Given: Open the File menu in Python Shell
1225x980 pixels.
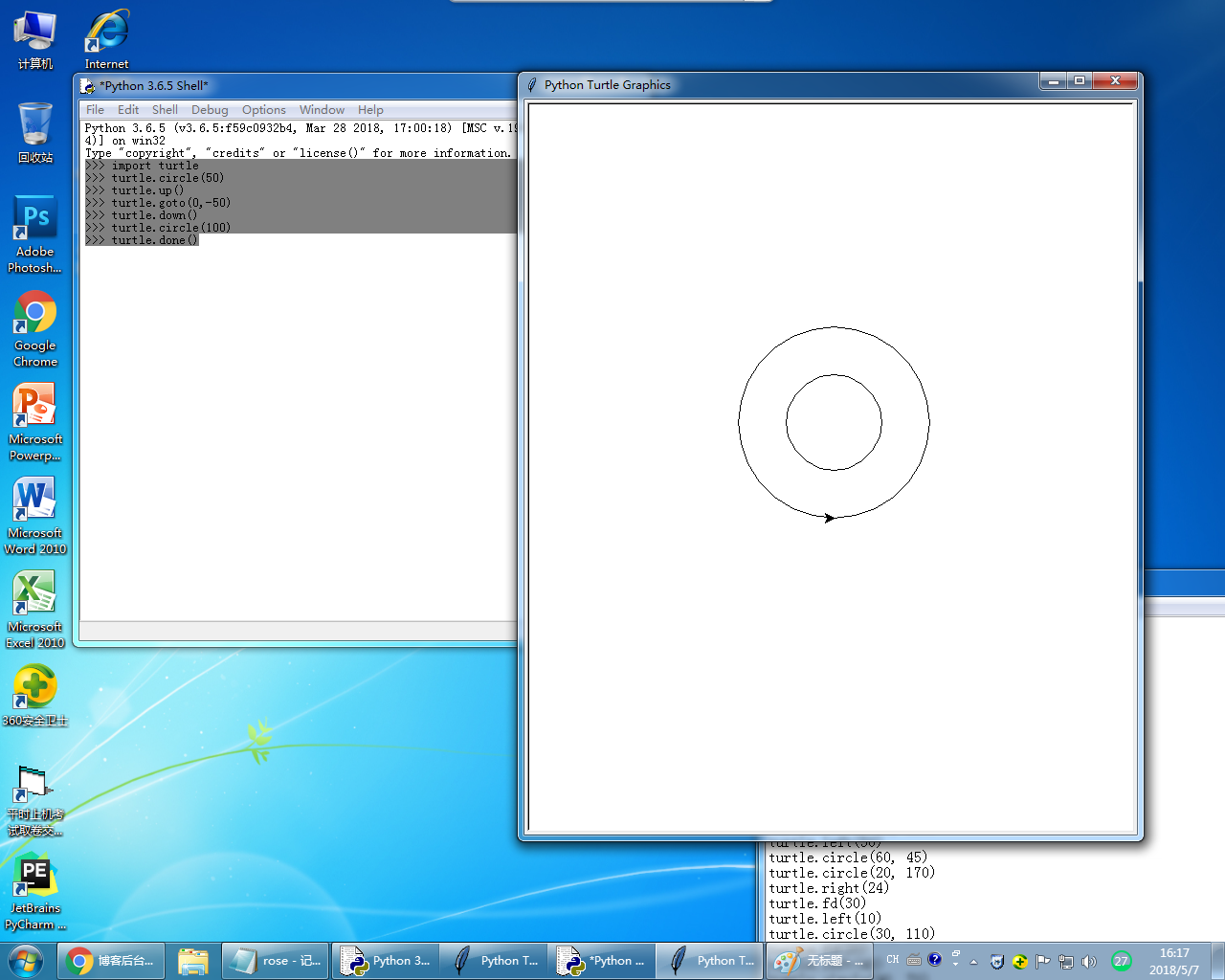Looking at the screenshot, I should (95, 110).
